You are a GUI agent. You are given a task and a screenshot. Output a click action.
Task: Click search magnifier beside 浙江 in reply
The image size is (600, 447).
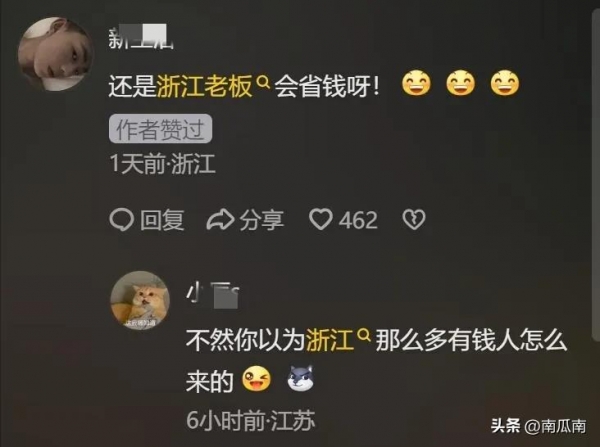(x=364, y=336)
